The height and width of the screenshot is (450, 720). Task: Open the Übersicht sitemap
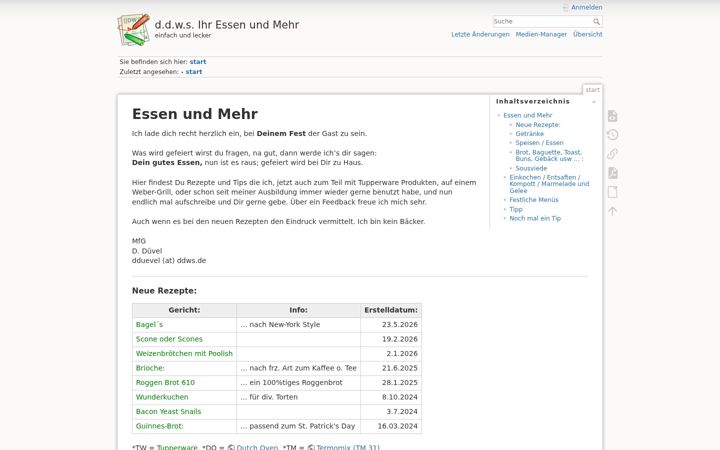coord(587,34)
